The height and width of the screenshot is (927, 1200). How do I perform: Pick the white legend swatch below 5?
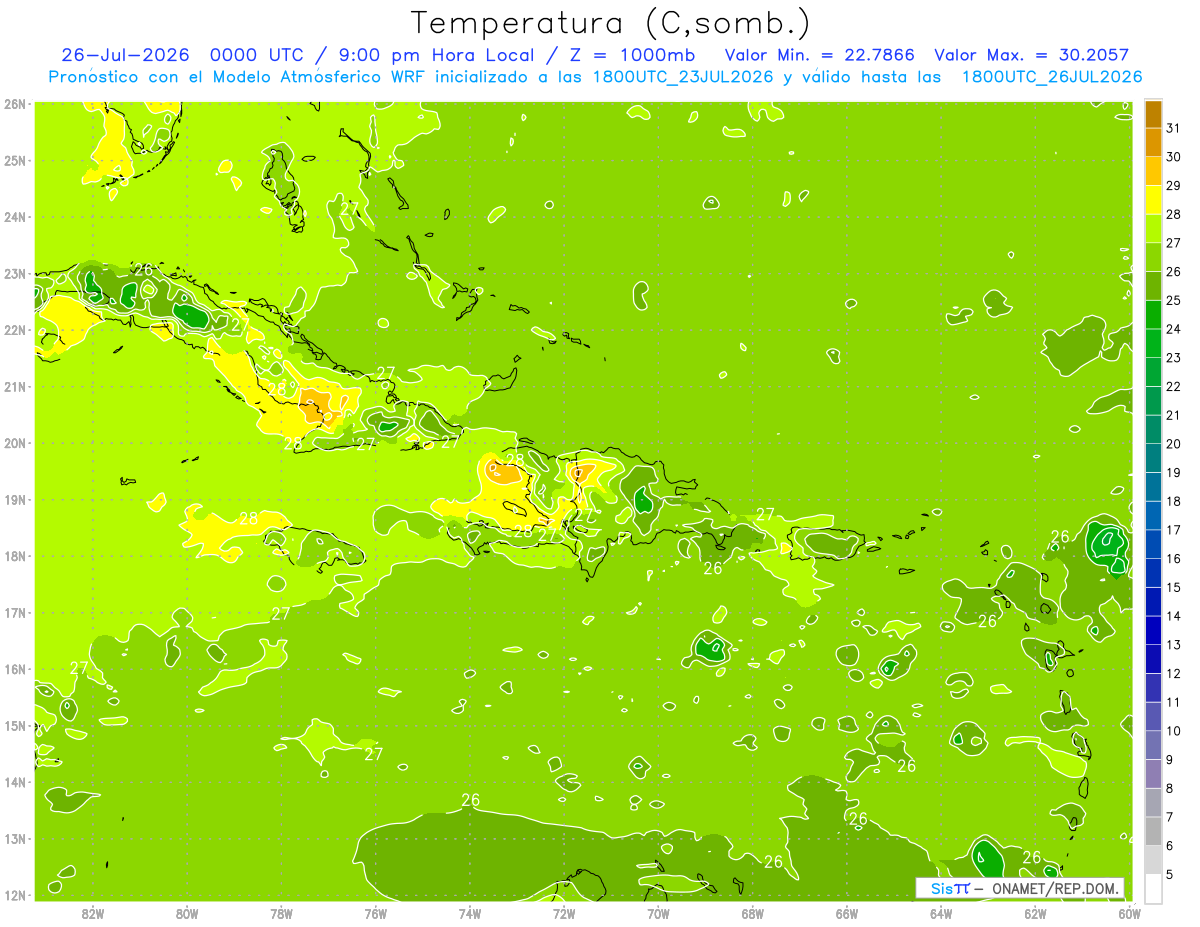[x=1153, y=888]
